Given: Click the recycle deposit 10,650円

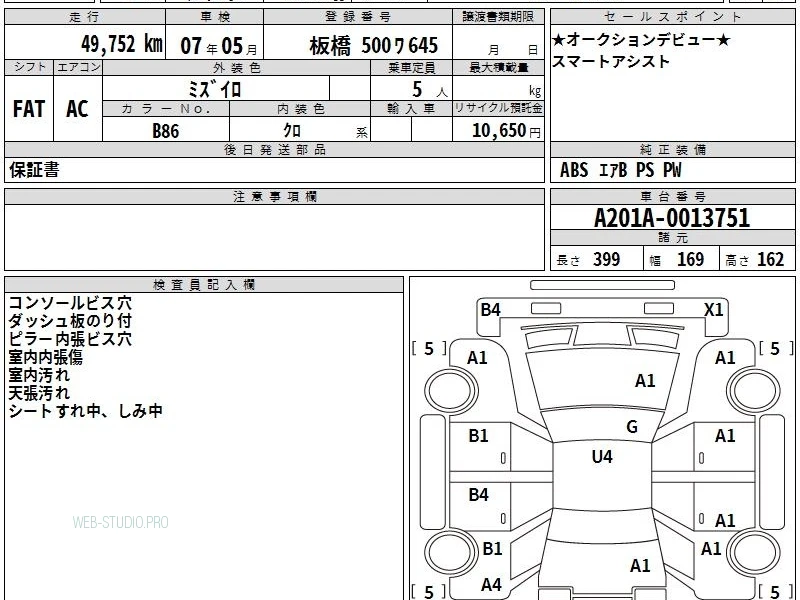Looking at the screenshot, I should tap(506, 131).
